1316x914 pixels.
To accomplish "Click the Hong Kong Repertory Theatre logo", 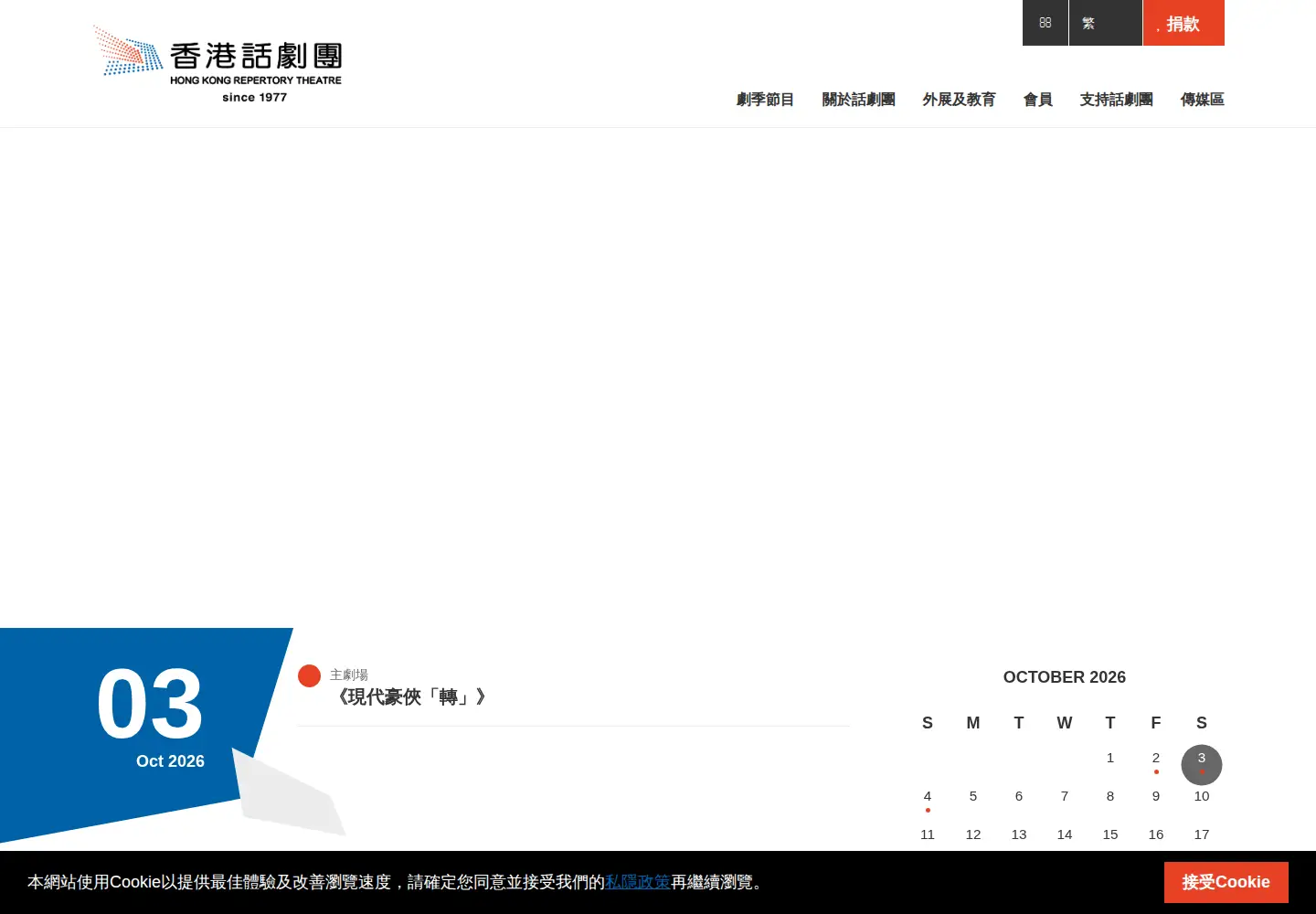I will pyautogui.click(x=218, y=64).
